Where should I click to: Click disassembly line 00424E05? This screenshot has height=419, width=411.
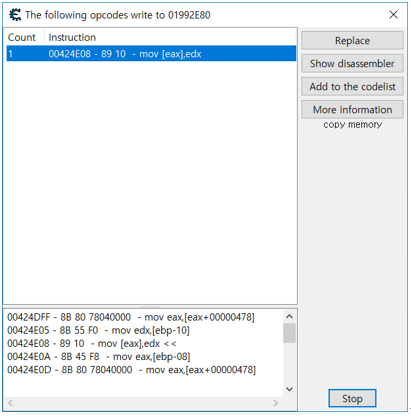tap(98, 330)
